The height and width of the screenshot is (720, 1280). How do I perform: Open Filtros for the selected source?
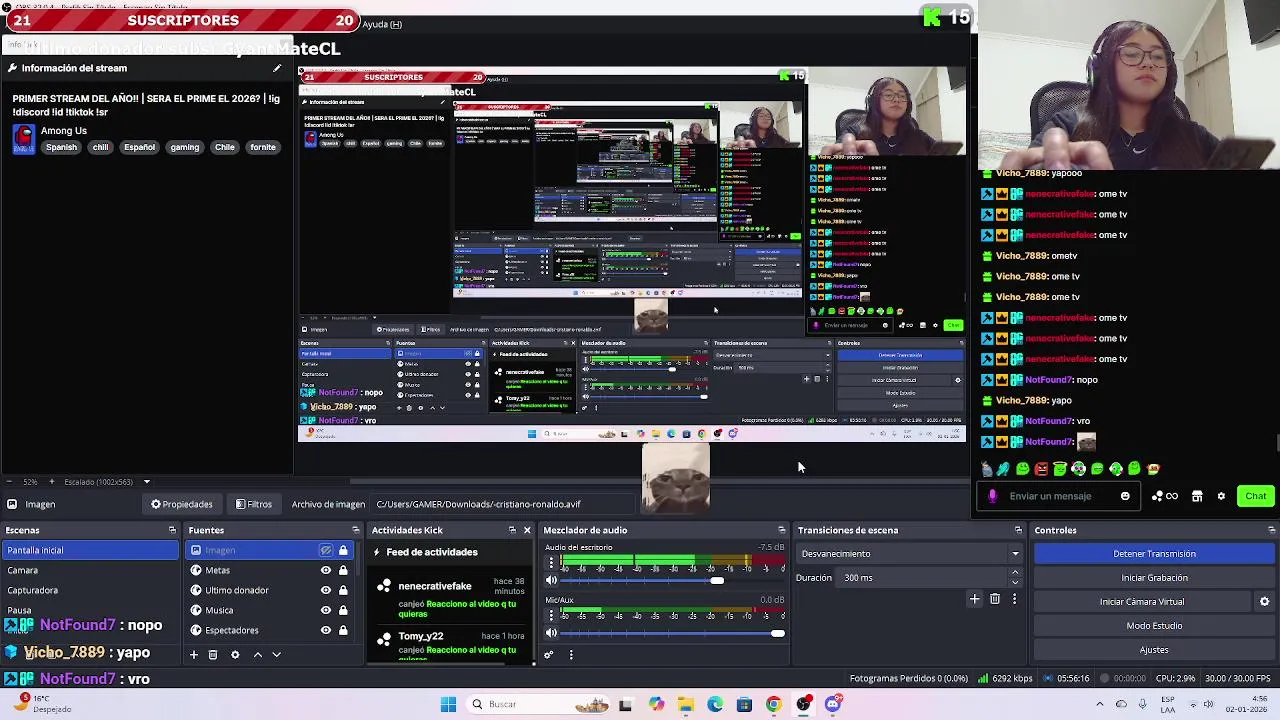click(253, 504)
